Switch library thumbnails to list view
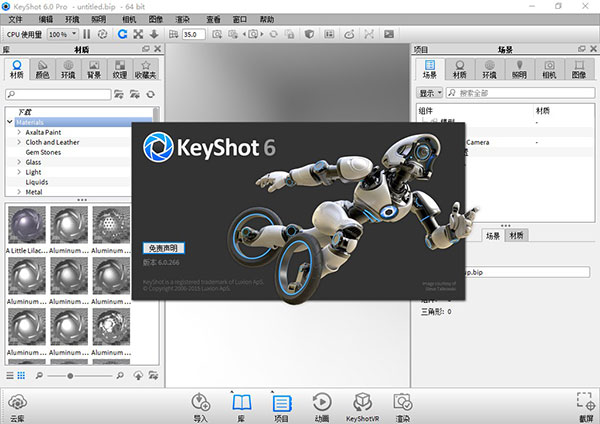This screenshot has width=600, height=424. (10, 375)
